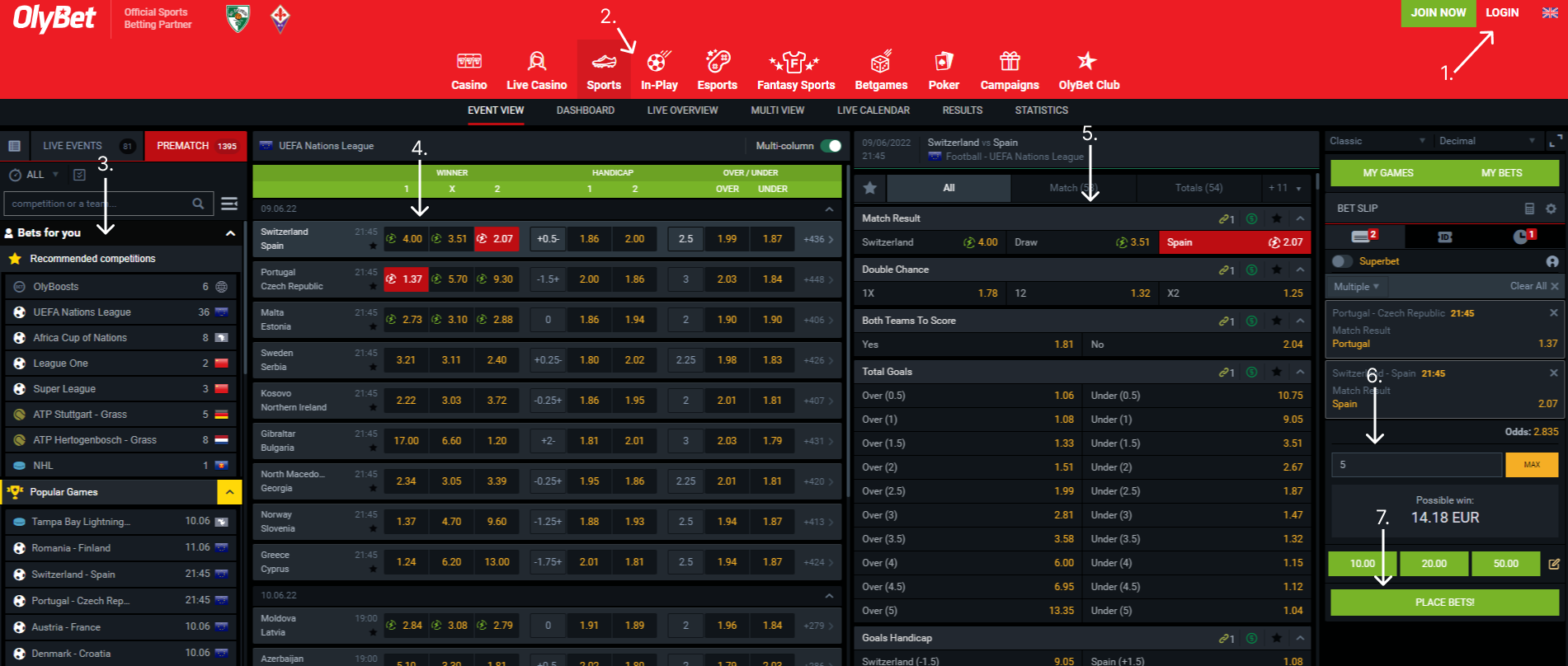Edit quick stake amounts pencil icon
Screen dimensions: 1568x666
coord(1554,564)
